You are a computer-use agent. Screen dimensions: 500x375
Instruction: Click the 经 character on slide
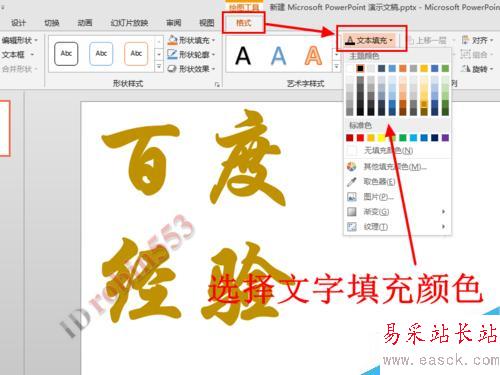(142, 280)
